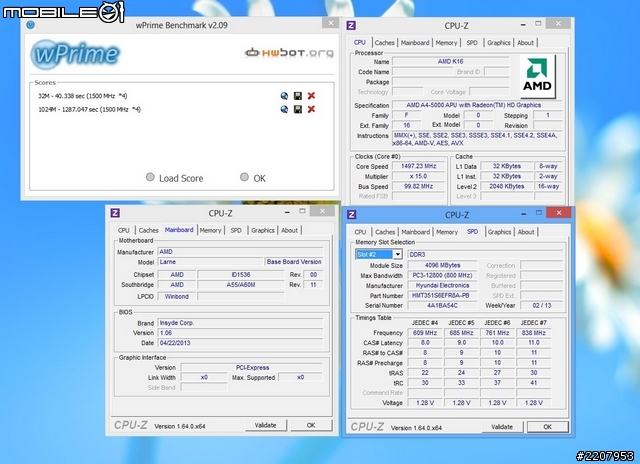Screen dimensions: 640x464
Task: Click the A55/A60M southbridge value
Action: (x=241, y=285)
